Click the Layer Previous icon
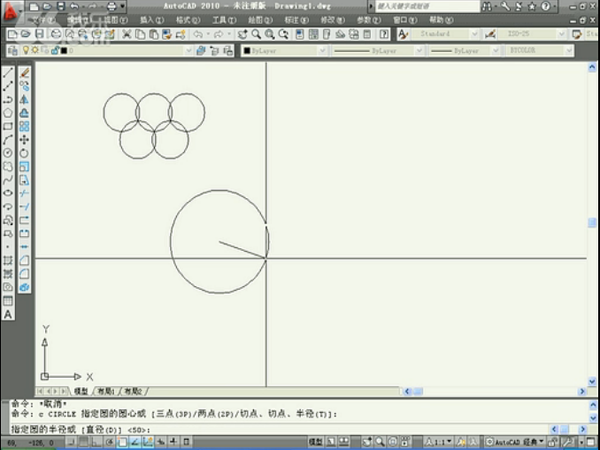Screen dimensions: 600x450 214,51
